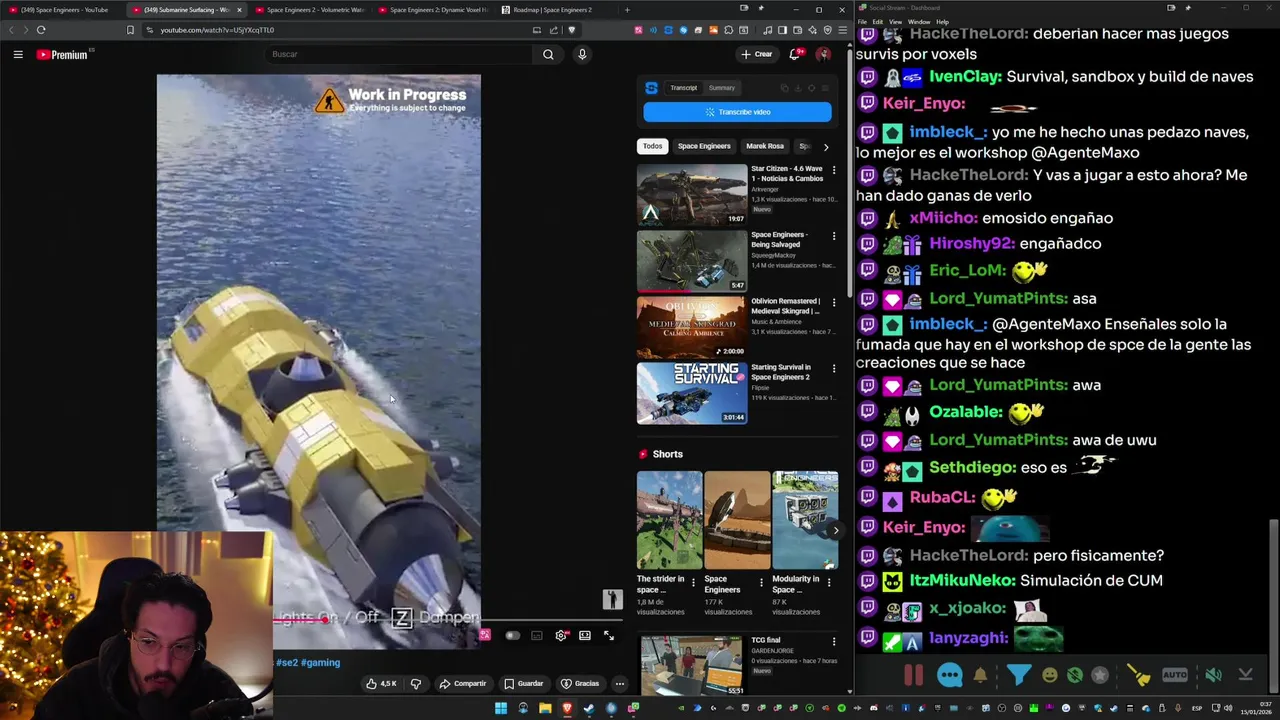This screenshot has height=720, width=1280.
Task: Click the Transcribe video button
Action: pyautogui.click(x=737, y=112)
